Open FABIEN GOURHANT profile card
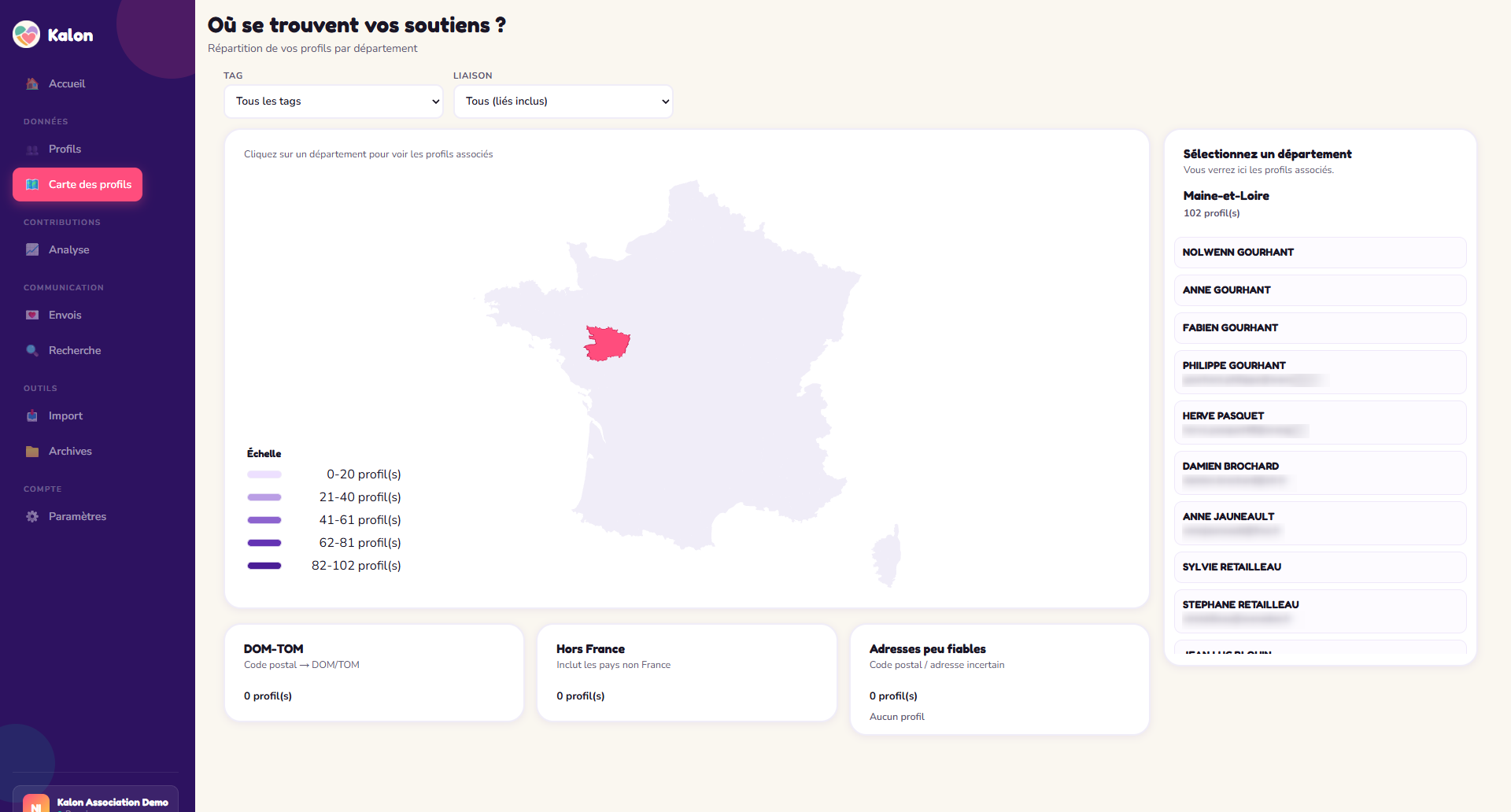 pos(1320,328)
